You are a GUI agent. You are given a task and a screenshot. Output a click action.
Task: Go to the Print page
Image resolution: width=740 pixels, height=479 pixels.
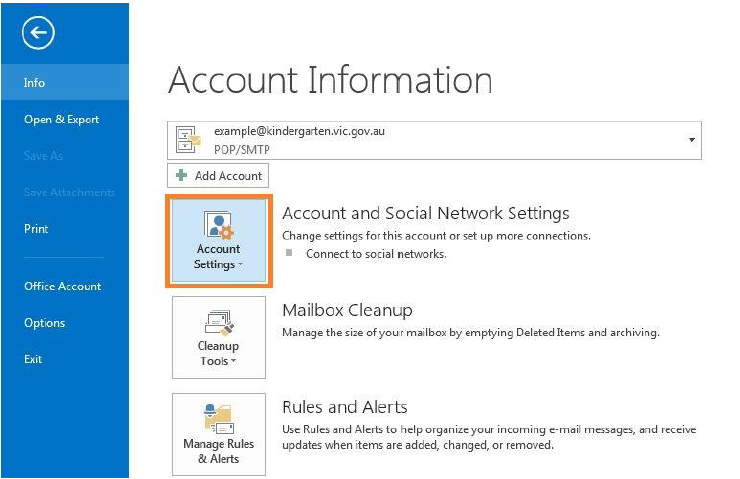[36, 229]
